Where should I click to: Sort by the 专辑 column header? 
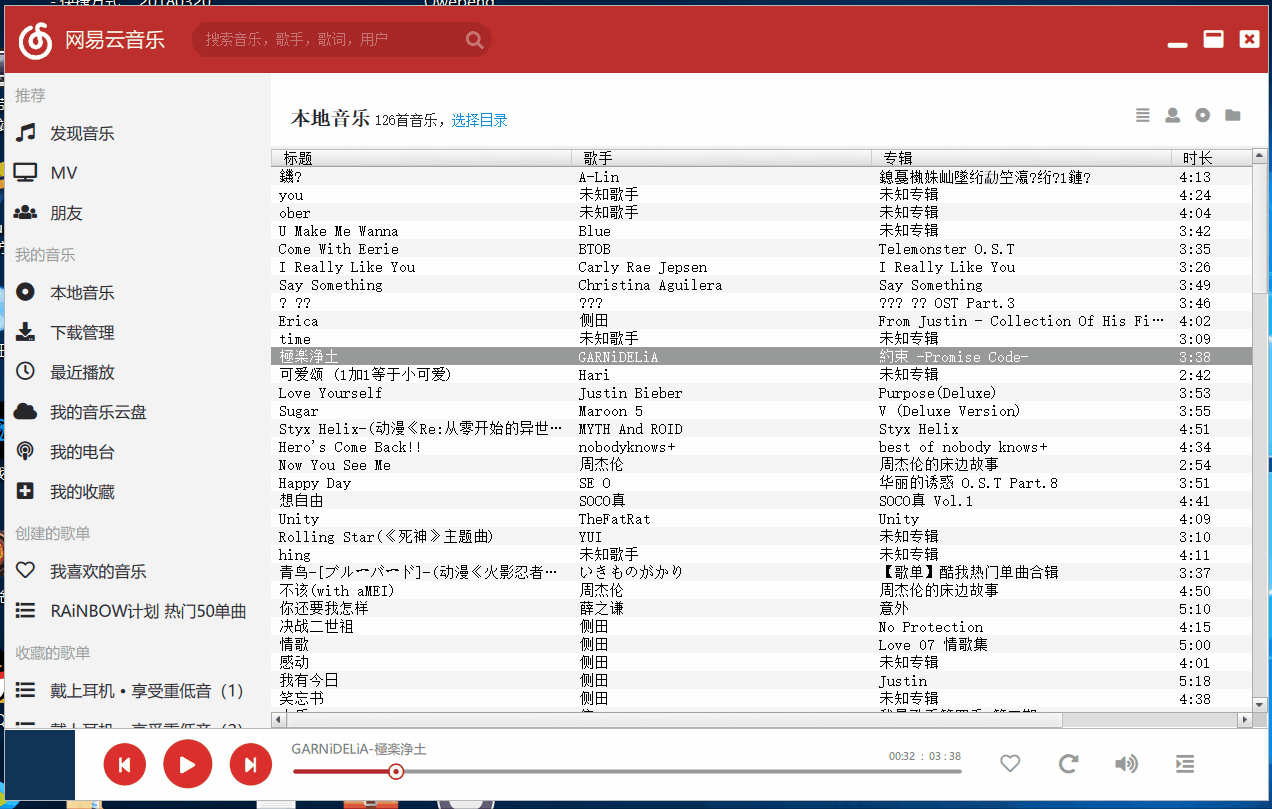click(1021, 158)
